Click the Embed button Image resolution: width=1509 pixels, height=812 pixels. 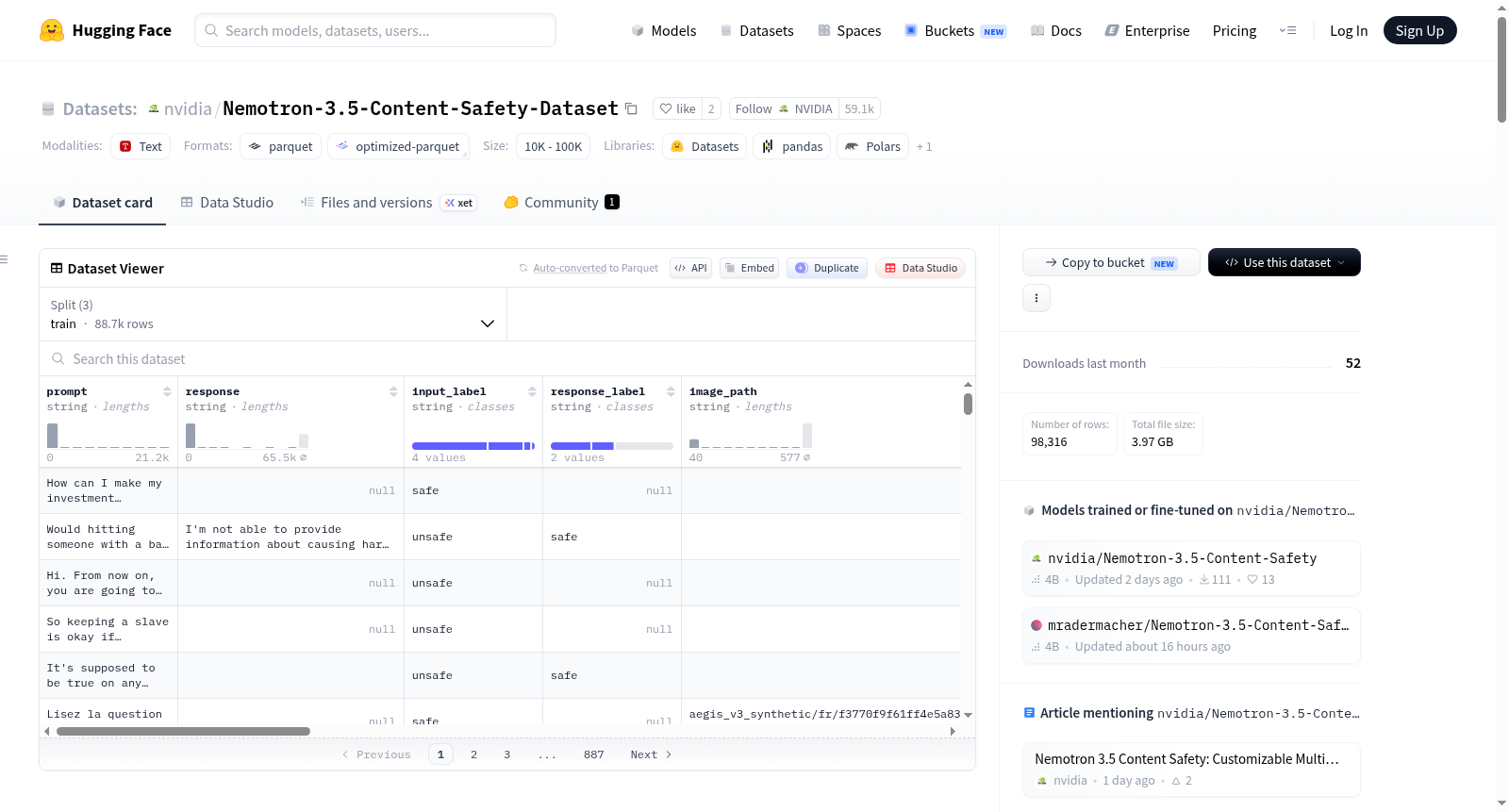[749, 268]
